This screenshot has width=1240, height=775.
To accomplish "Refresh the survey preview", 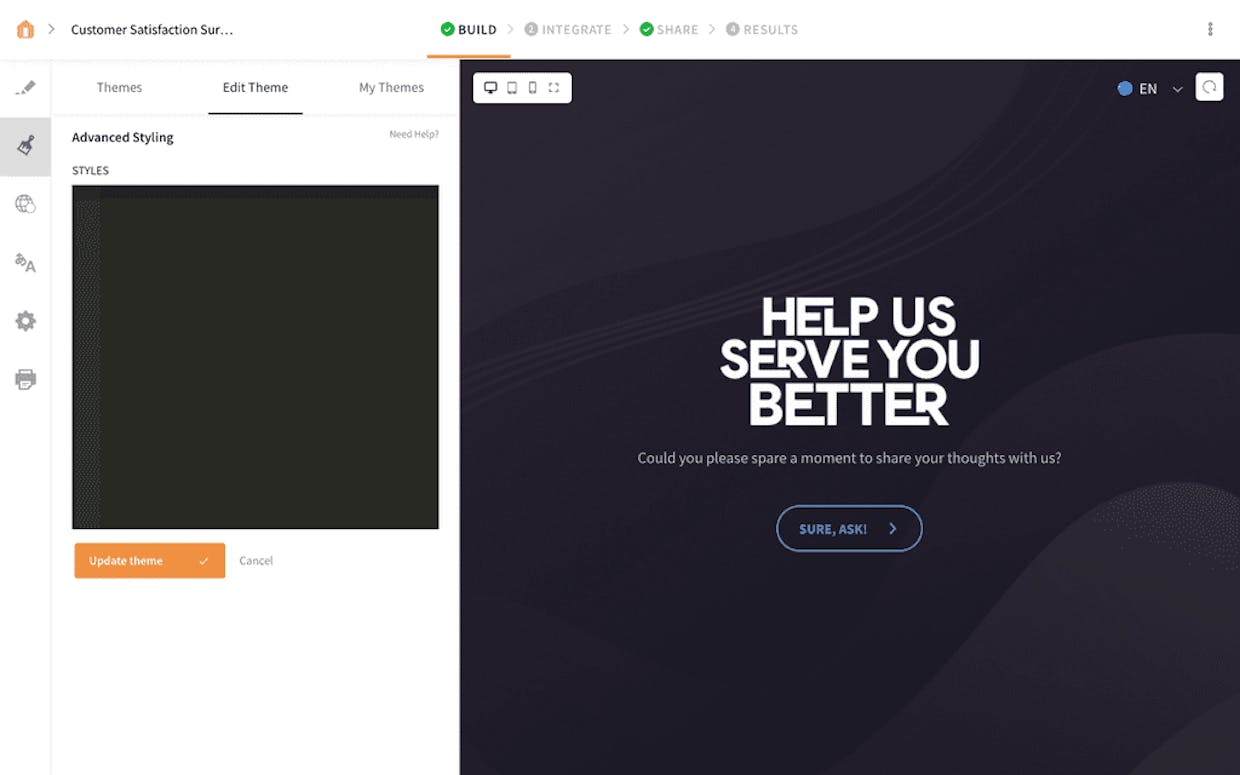I will click(x=1209, y=87).
